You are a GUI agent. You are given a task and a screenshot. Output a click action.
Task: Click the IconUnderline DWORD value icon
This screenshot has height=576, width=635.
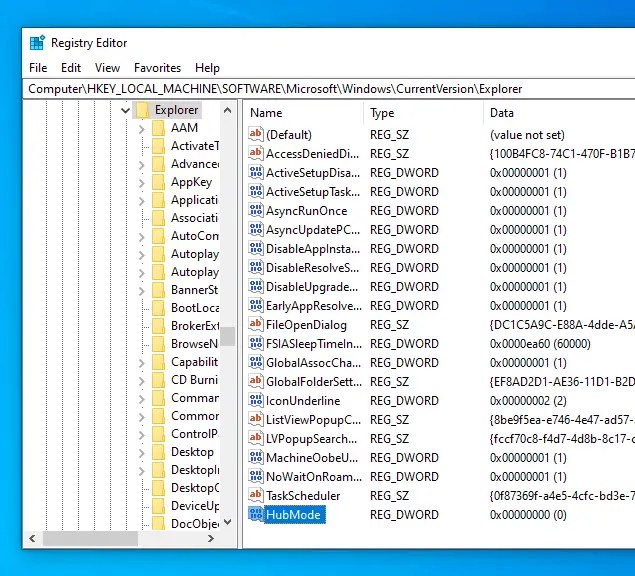[255, 401]
